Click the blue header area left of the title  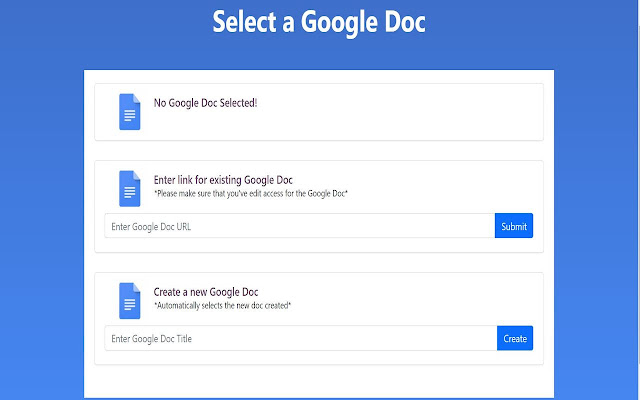point(100,25)
